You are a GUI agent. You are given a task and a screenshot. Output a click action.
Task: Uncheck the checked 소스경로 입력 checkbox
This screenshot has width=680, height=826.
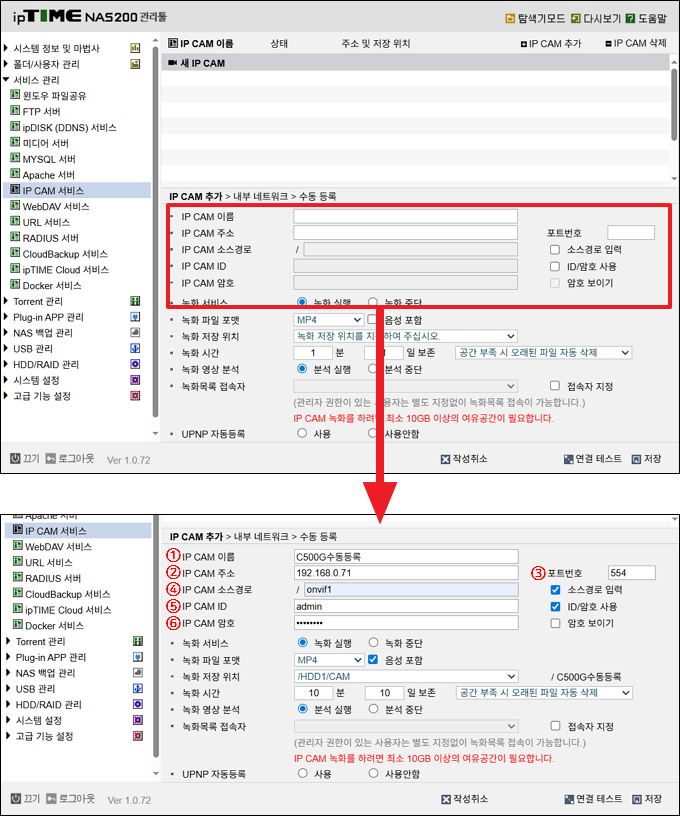tap(555, 590)
